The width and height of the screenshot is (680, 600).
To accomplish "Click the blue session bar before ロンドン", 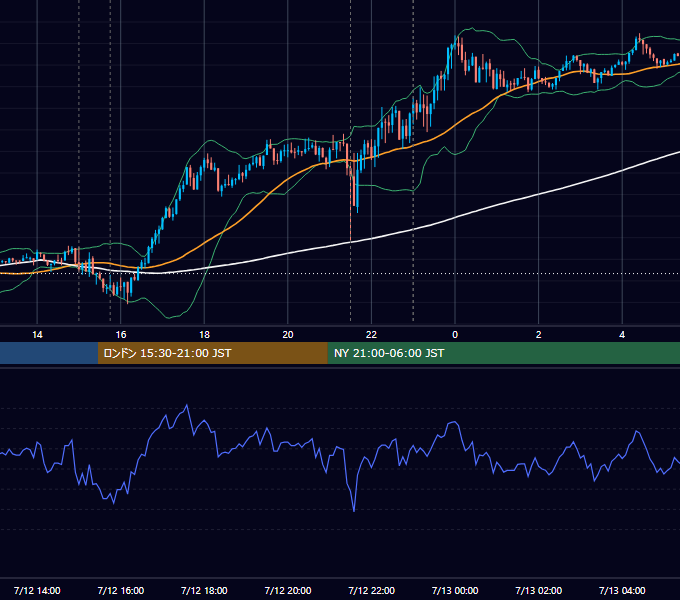I will pyautogui.click(x=49, y=353).
